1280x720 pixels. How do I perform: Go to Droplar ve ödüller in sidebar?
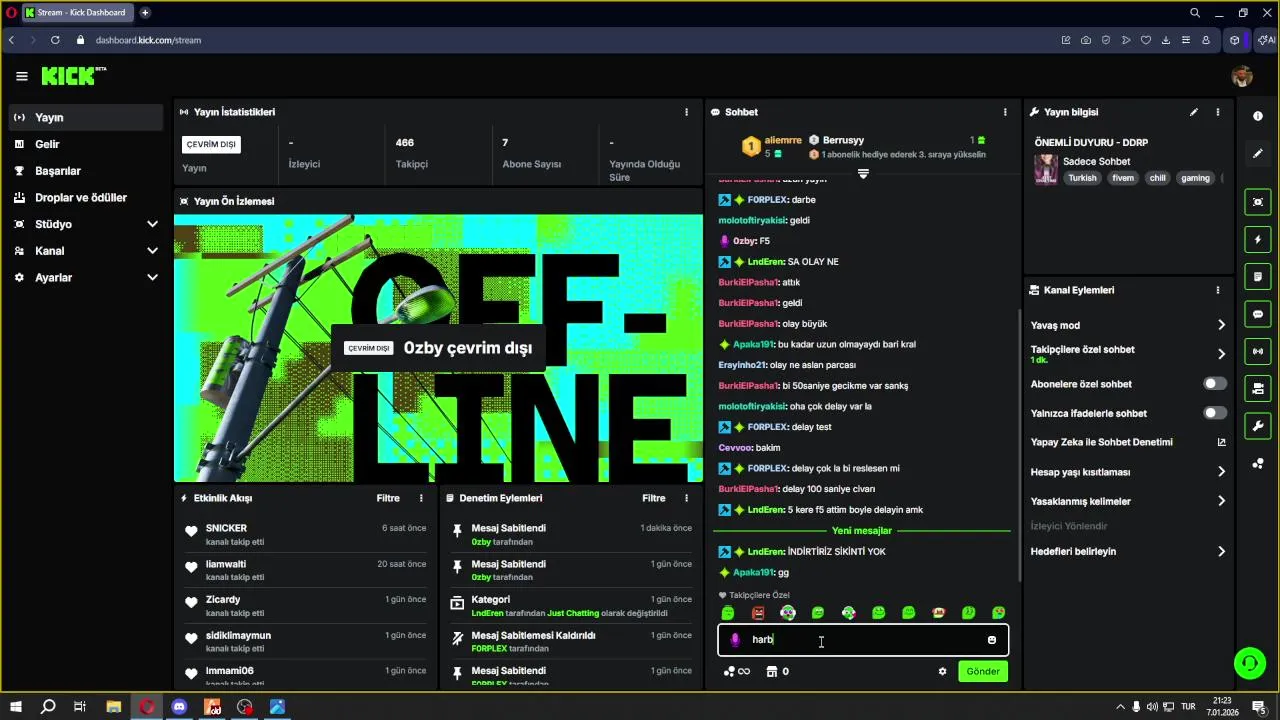(x=86, y=198)
